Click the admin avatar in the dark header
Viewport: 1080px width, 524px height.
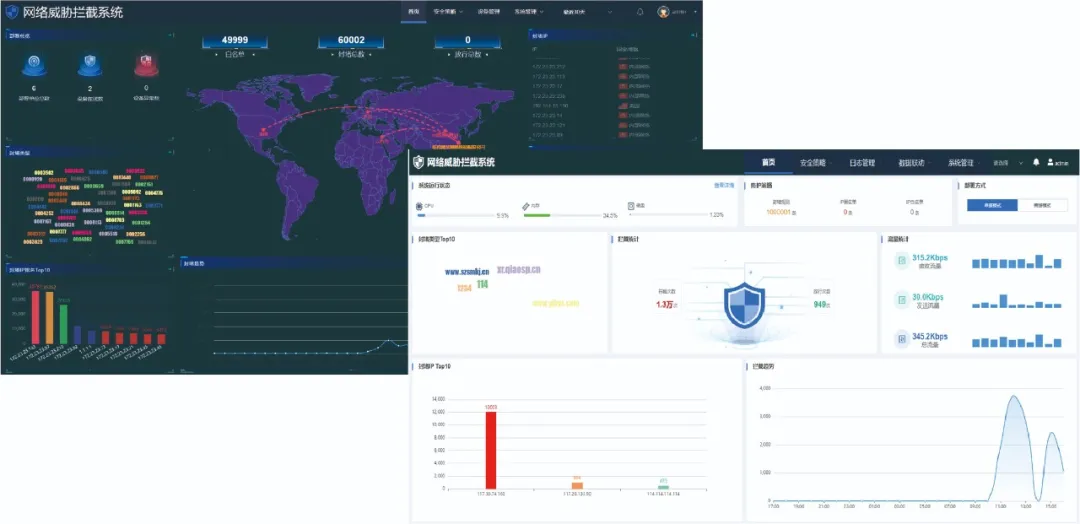[x=663, y=12]
